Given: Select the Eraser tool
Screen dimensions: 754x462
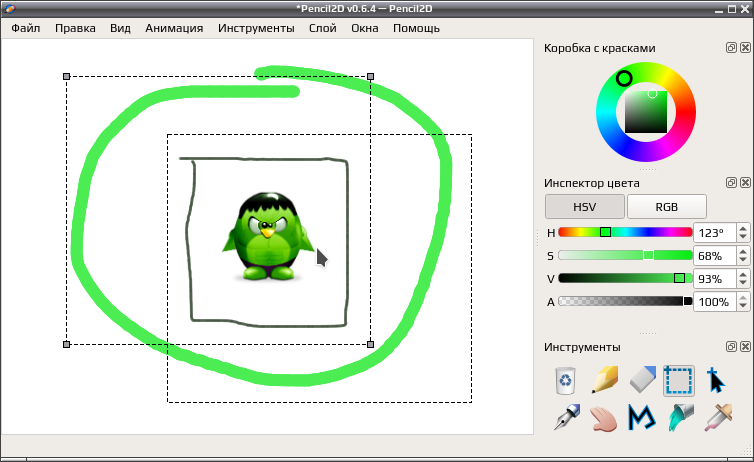Looking at the screenshot, I should point(642,381).
